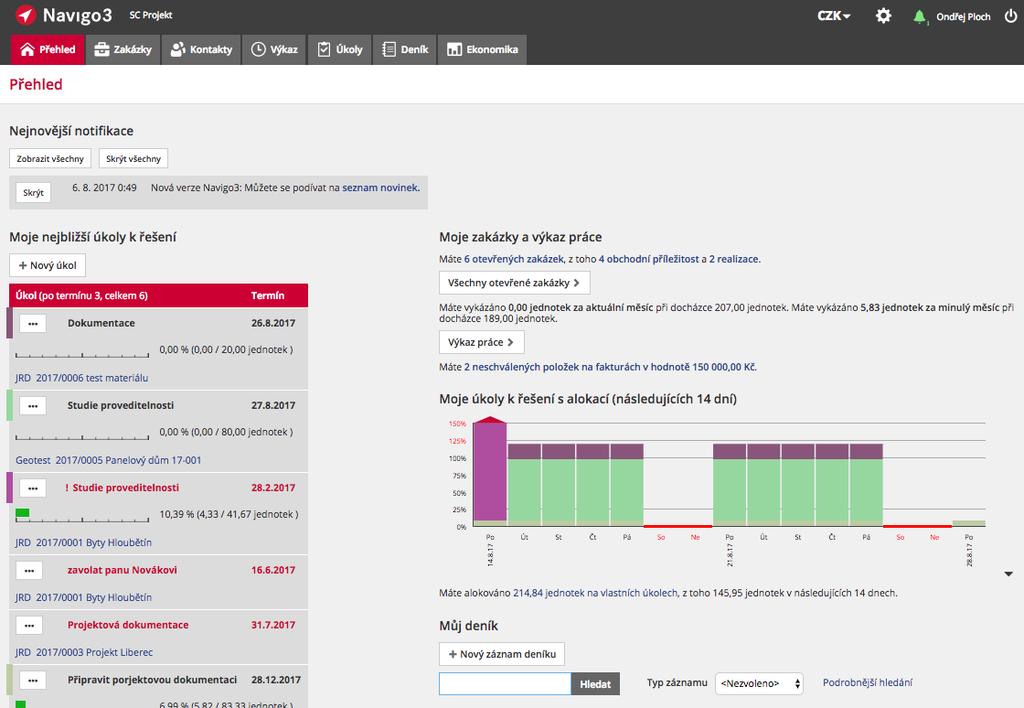Click the SC Projekt label in header
The height and width of the screenshot is (708, 1024).
click(x=151, y=15)
